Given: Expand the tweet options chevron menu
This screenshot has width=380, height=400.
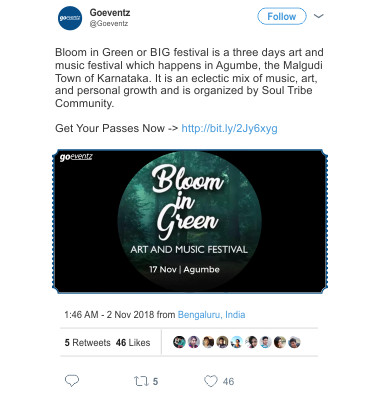Looking at the screenshot, I should pos(319,16).
